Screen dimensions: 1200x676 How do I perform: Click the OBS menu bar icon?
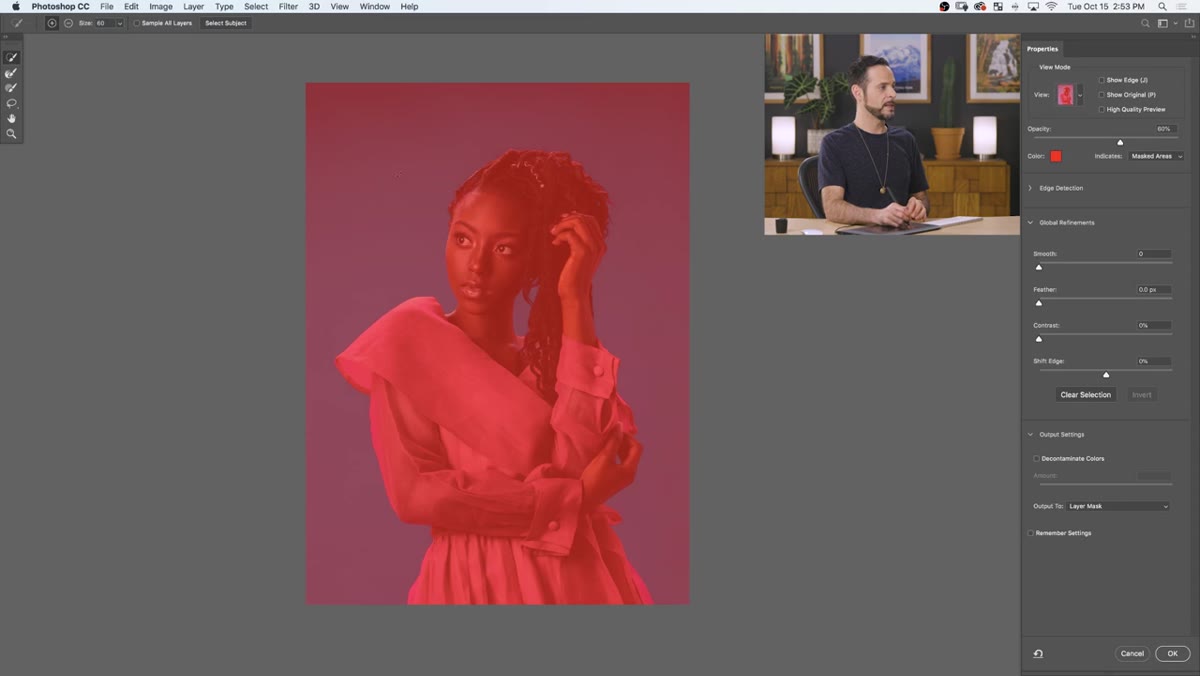tap(944, 6)
